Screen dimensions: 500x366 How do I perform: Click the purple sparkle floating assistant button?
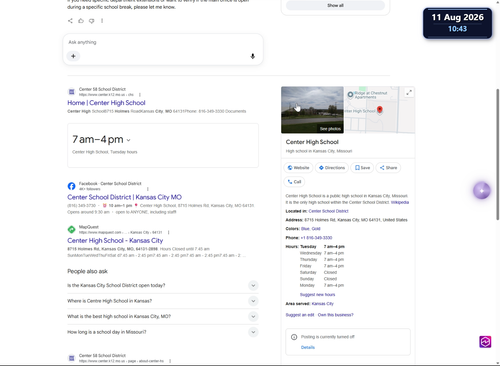pyautogui.click(x=482, y=191)
